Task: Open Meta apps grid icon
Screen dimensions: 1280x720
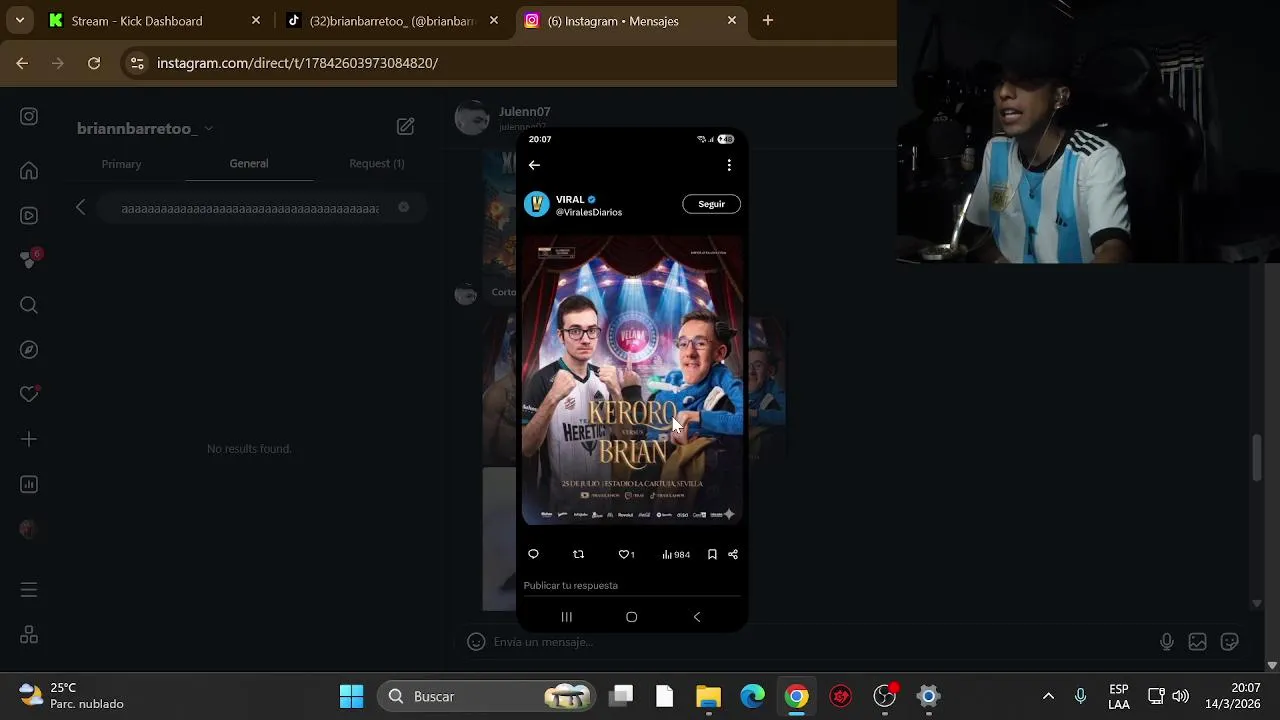Action: tap(29, 635)
